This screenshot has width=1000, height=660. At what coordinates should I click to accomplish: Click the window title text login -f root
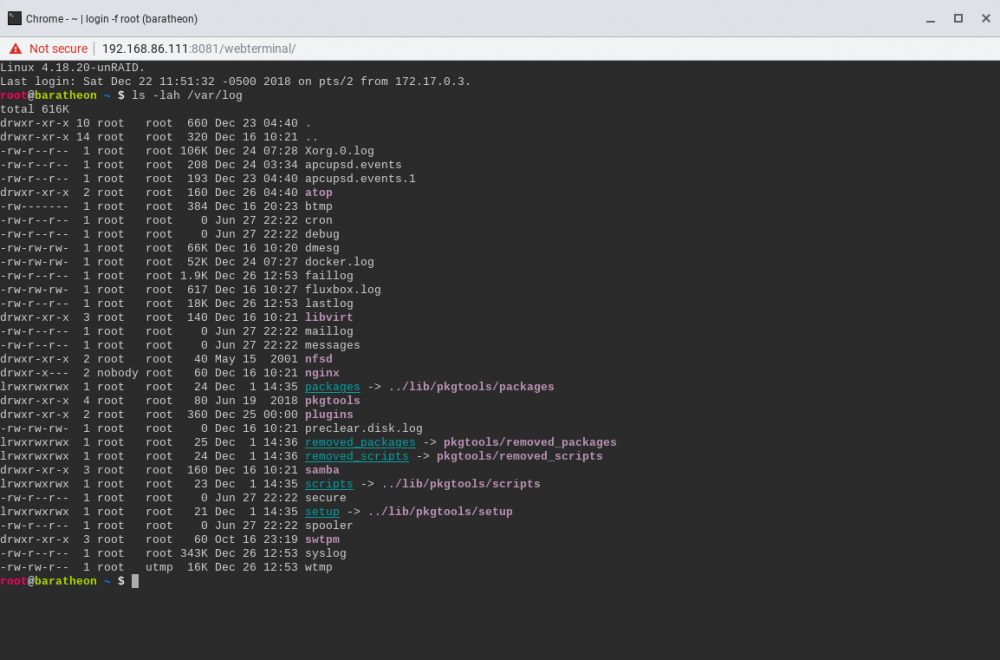point(112,19)
